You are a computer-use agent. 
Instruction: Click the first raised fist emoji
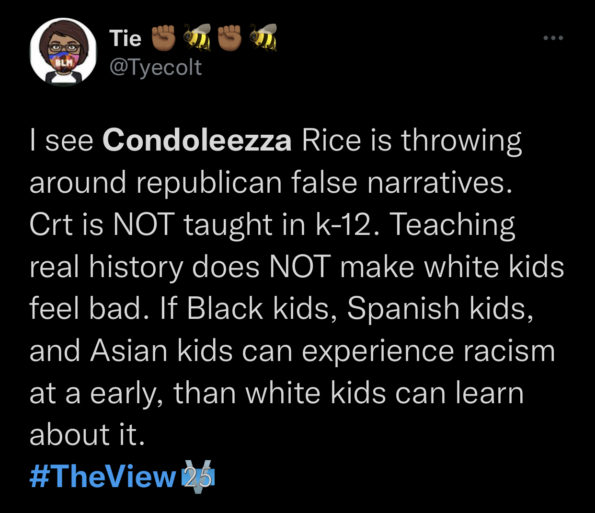[x=164, y=37]
